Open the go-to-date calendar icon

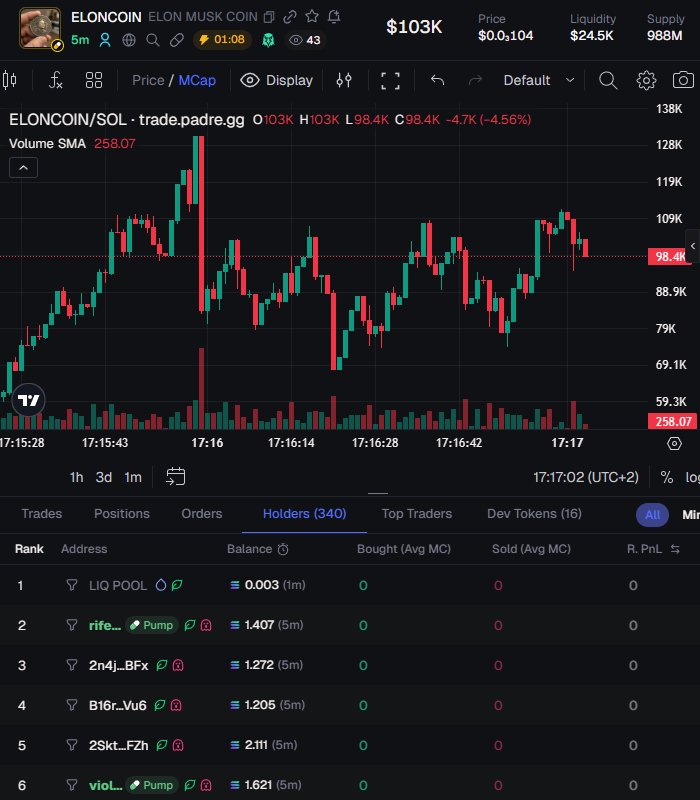[x=176, y=477]
